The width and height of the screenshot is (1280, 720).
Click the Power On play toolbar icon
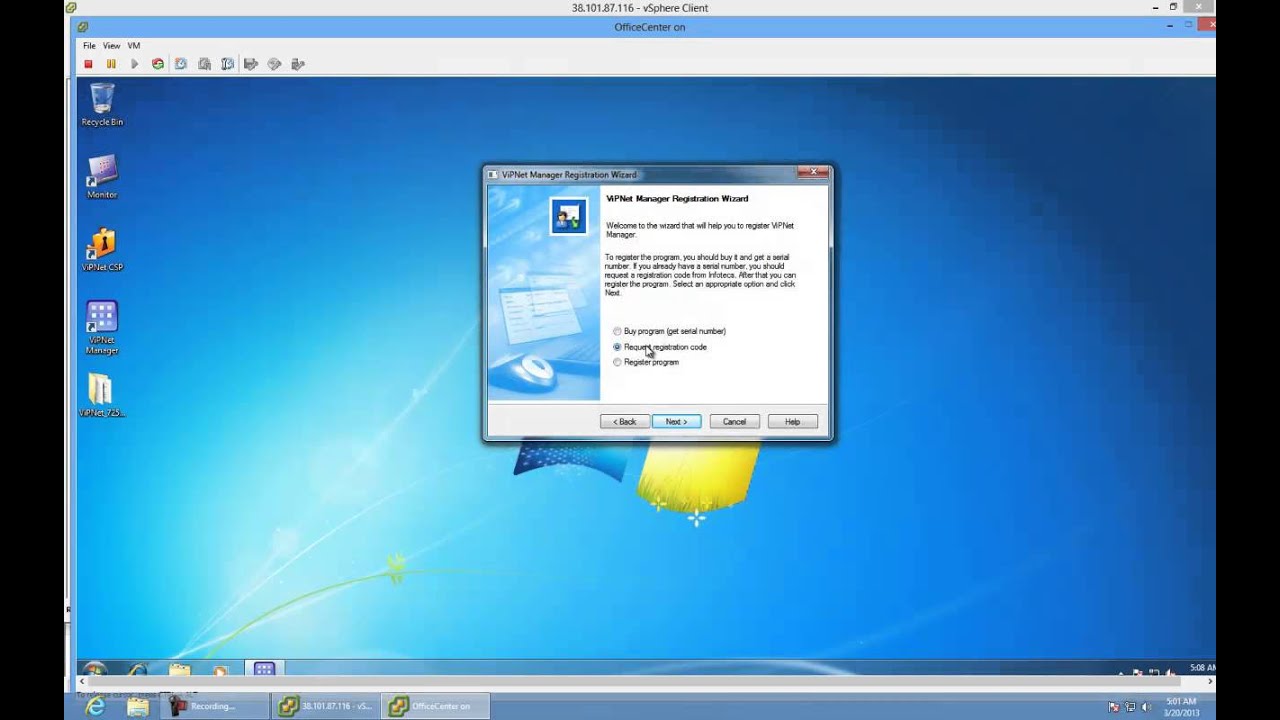pos(134,64)
